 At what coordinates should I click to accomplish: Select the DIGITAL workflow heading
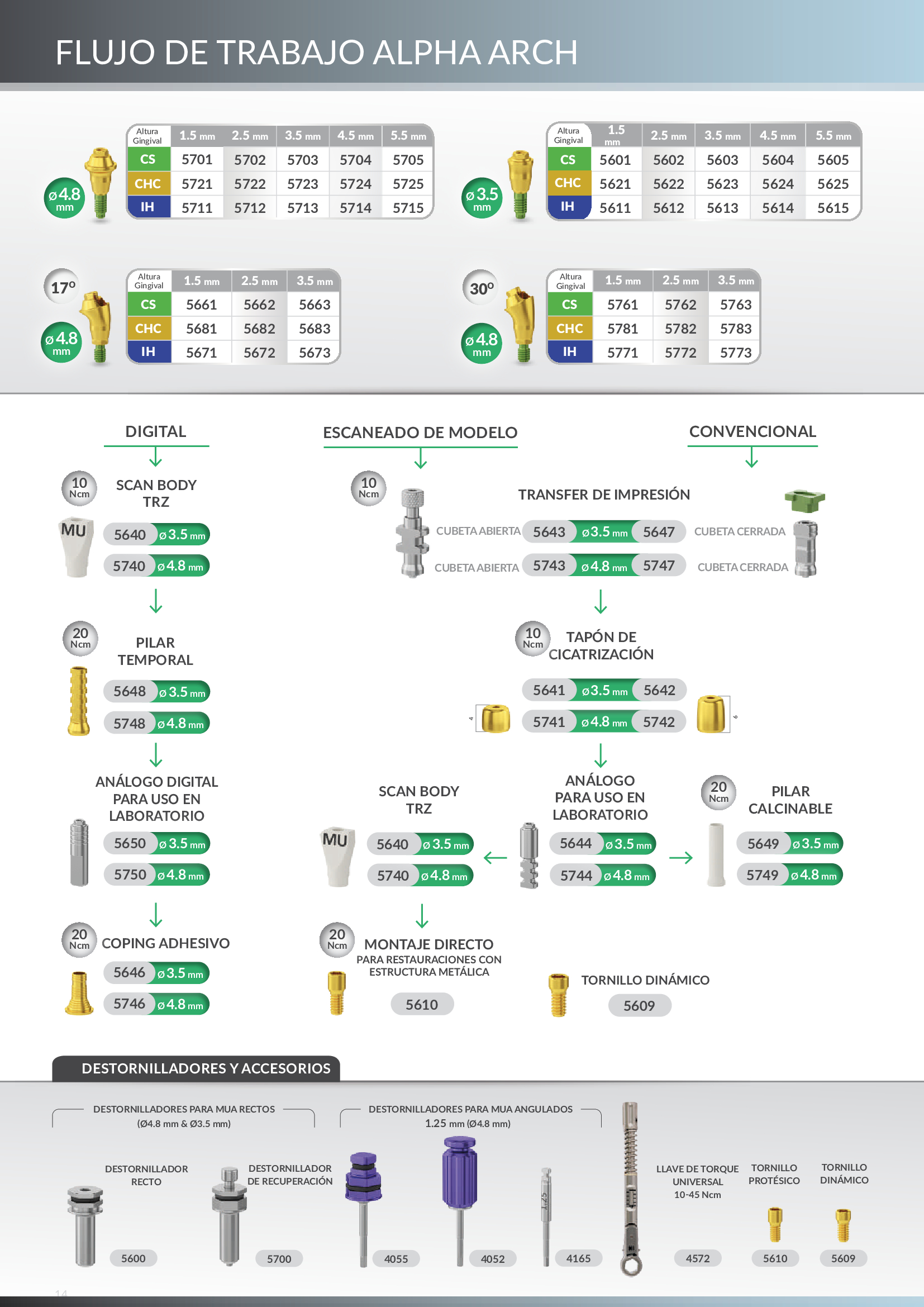(x=156, y=431)
